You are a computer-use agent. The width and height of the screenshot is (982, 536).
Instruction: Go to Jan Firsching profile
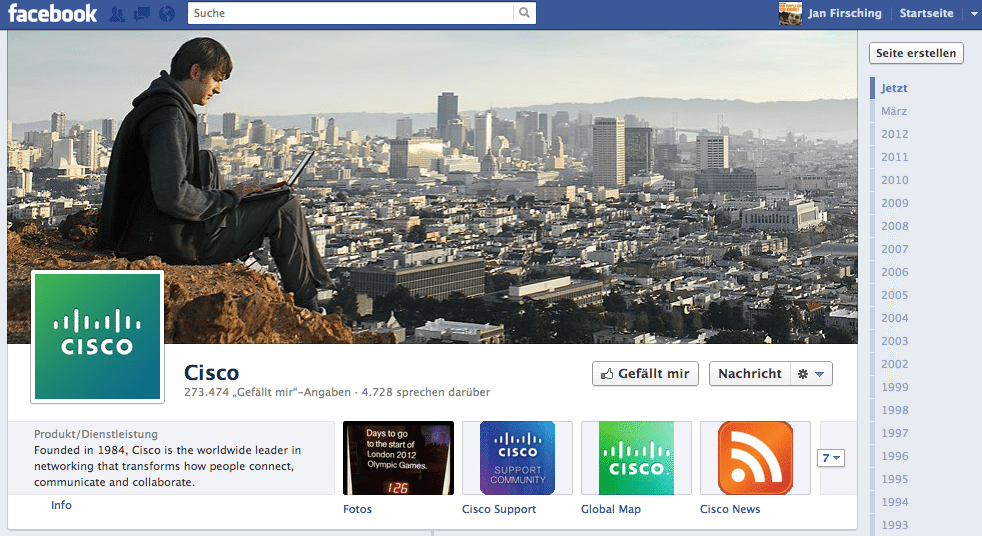844,13
